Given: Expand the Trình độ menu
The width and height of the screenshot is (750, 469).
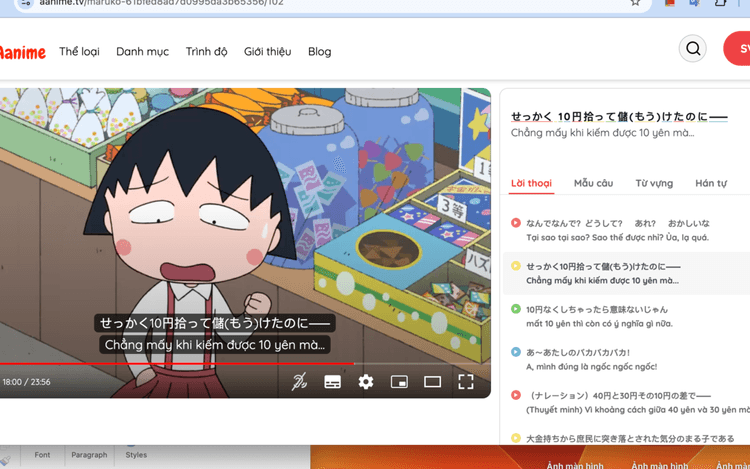Looking at the screenshot, I should 206,52.
